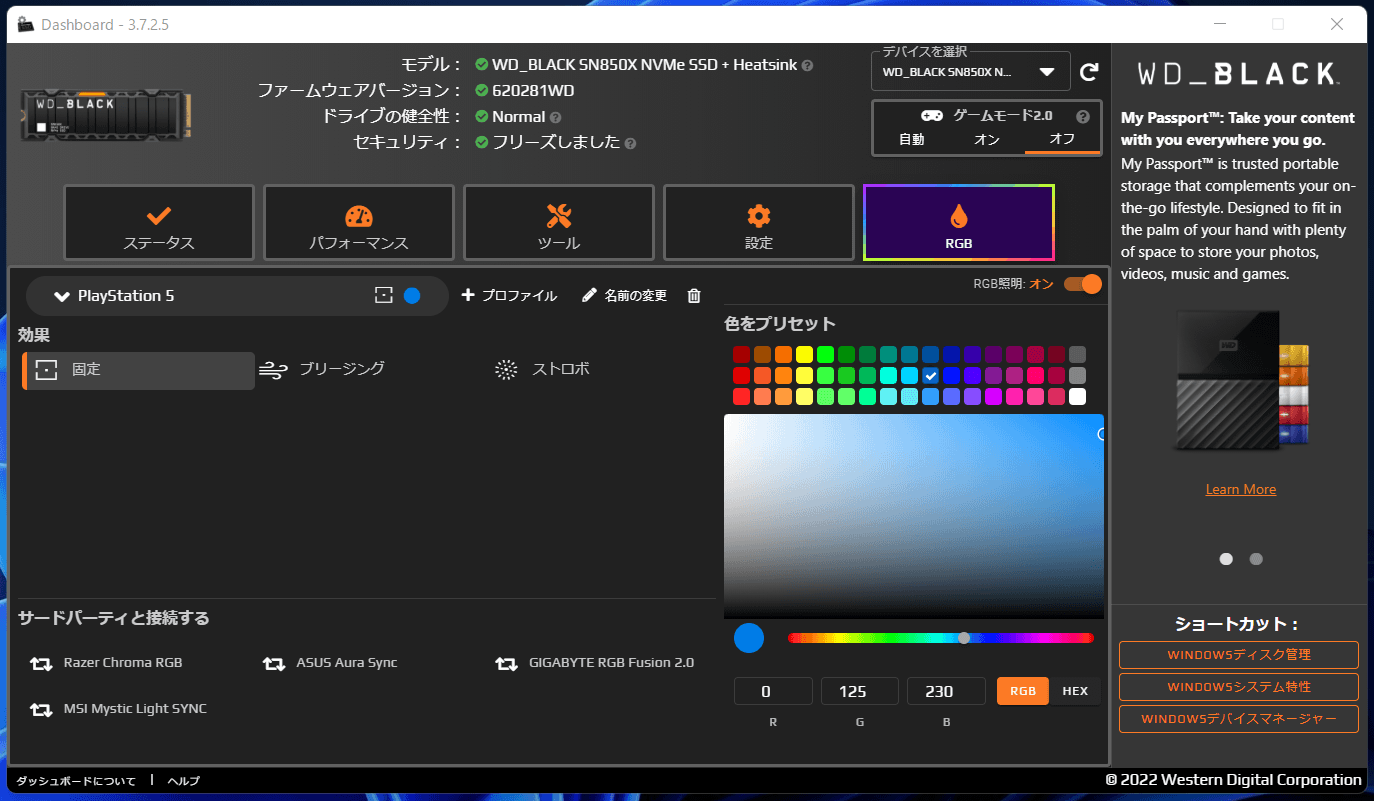The width and height of the screenshot is (1374, 801).
Task: Click the plus icon to add profile
Action: pos(468,296)
